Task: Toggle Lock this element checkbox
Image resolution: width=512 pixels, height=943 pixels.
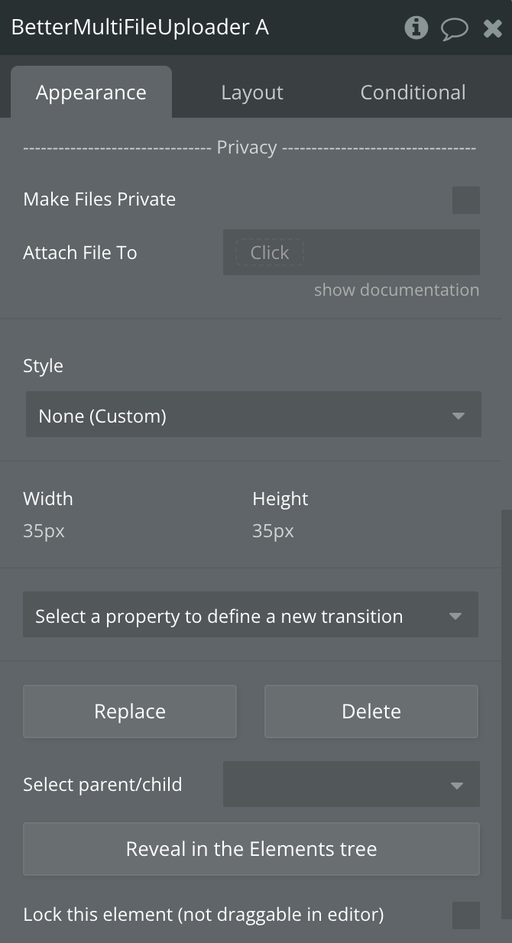Action: coord(466,915)
